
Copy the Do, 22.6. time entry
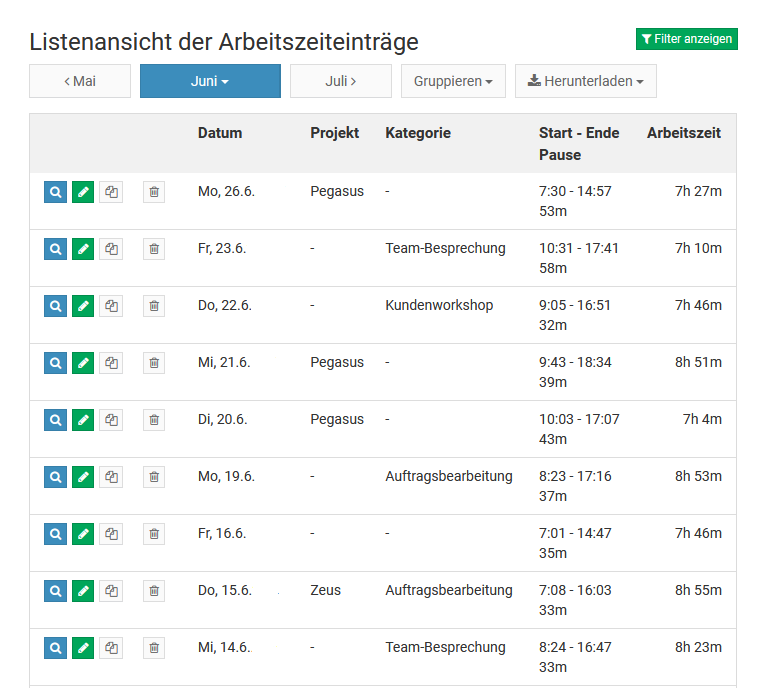point(111,306)
